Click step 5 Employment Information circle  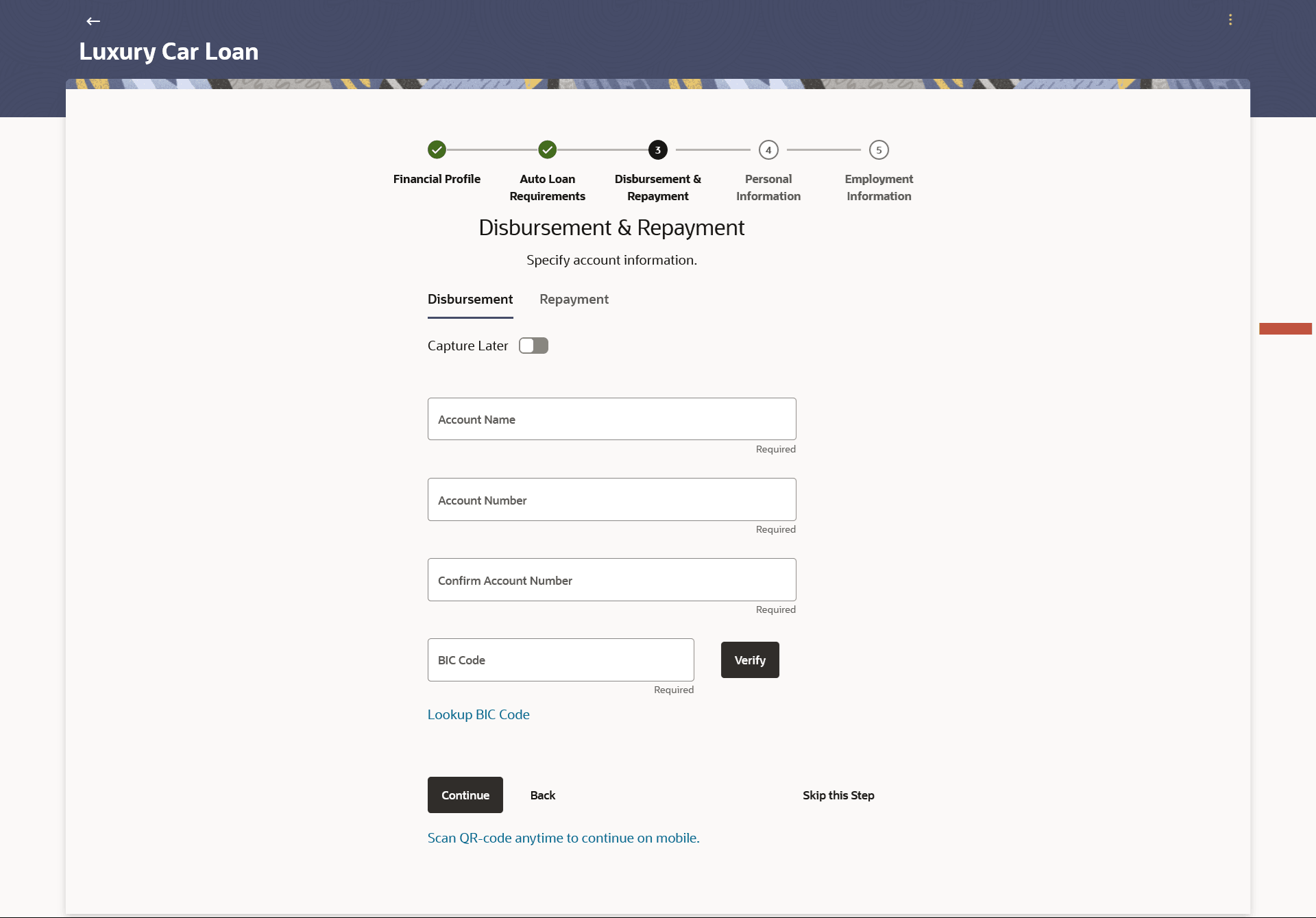[x=879, y=149]
